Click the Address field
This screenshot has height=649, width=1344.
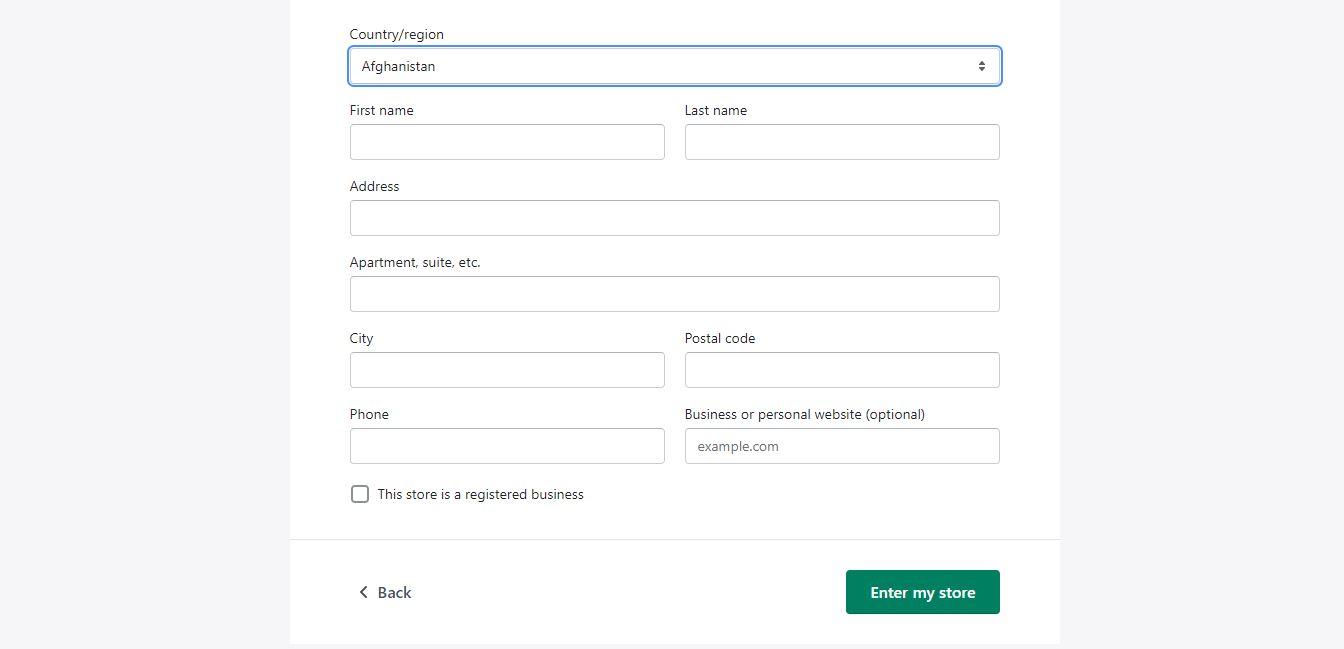point(675,217)
